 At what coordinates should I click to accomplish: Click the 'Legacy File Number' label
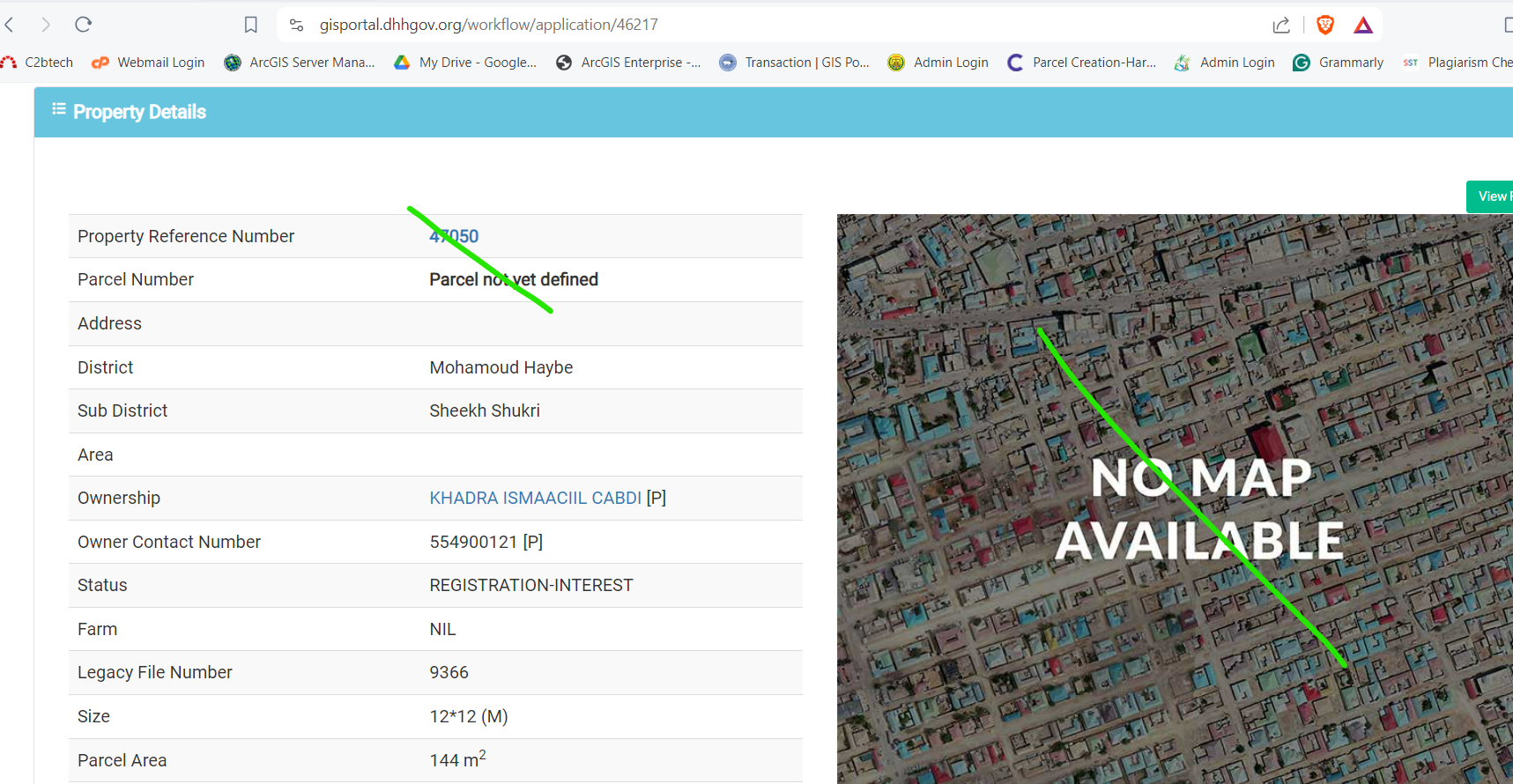pos(155,672)
